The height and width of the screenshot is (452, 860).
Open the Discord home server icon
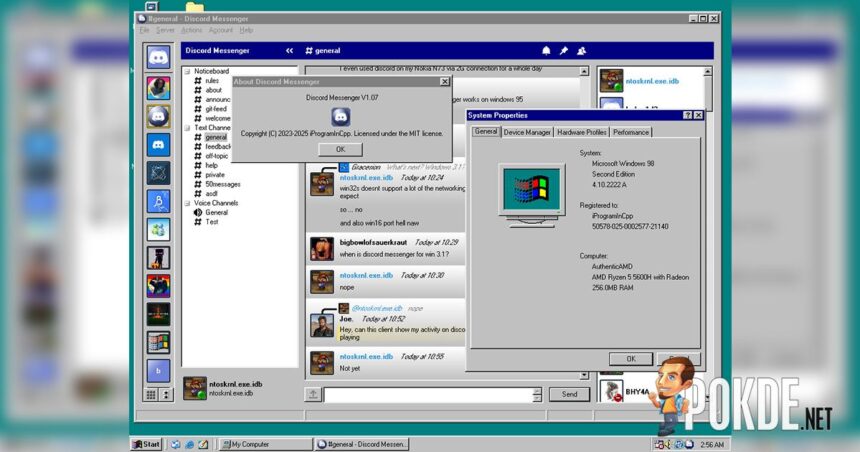coord(159,57)
